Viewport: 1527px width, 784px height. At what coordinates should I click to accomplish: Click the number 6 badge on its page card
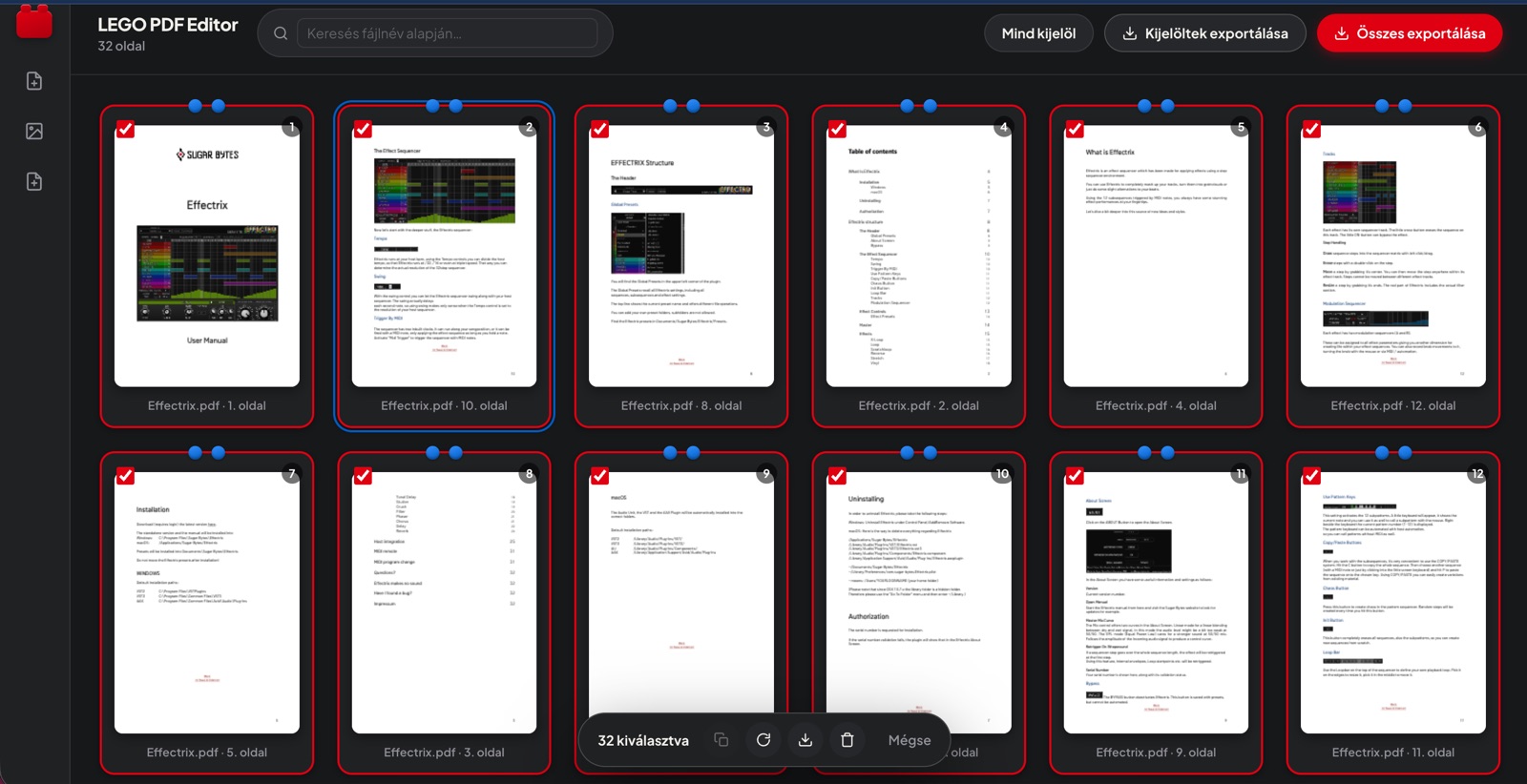coord(1478,127)
